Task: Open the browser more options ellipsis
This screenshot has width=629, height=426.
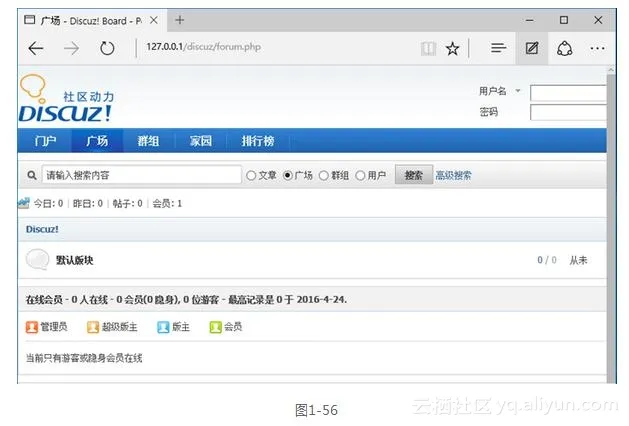Action: (597, 49)
